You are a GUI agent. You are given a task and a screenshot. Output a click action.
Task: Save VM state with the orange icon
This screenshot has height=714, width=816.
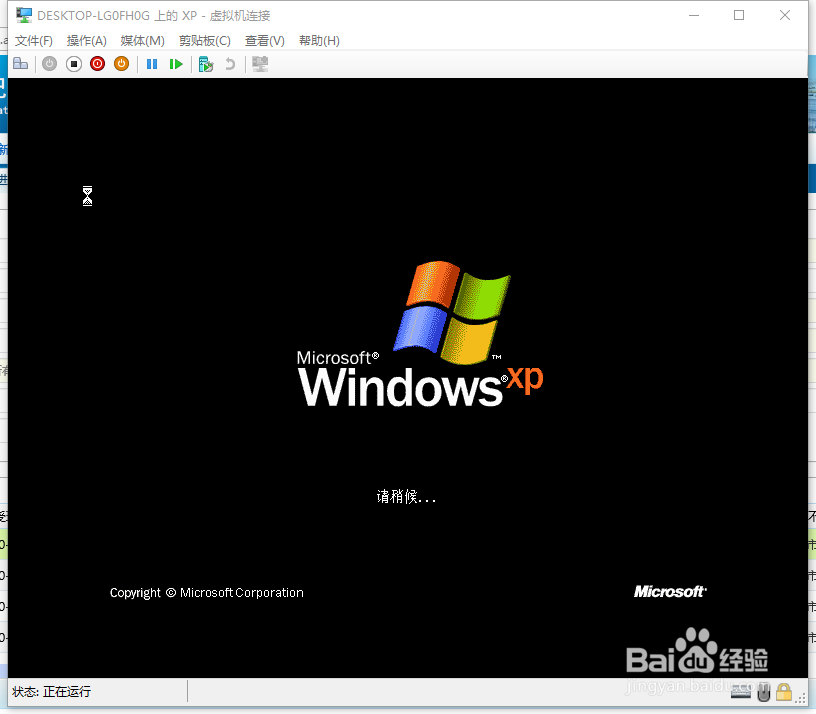pyautogui.click(x=121, y=64)
